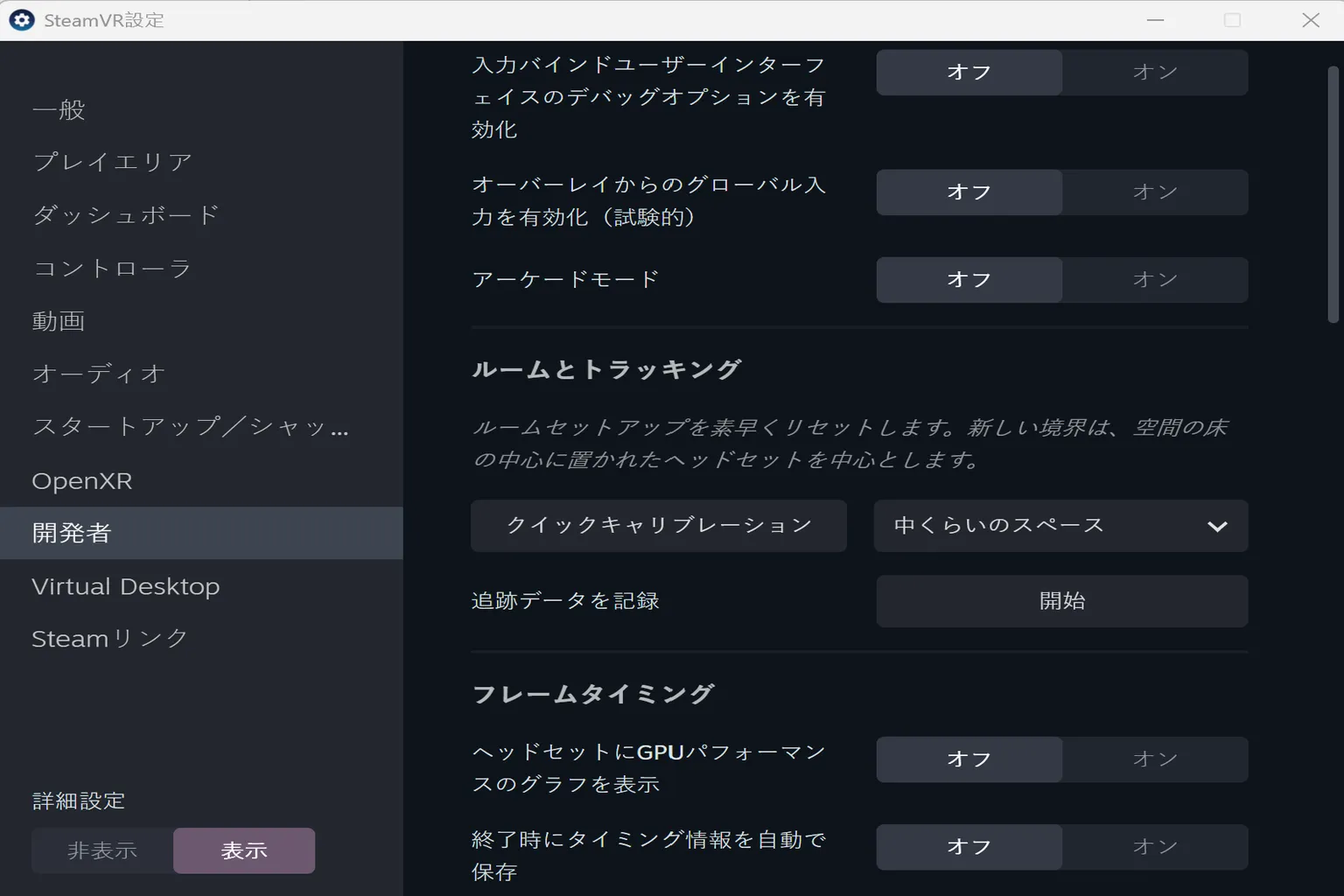This screenshot has height=896, width=1344.
Task: Select the コントローラ tab
Action: pyautogui.click(x=201, y=268)
